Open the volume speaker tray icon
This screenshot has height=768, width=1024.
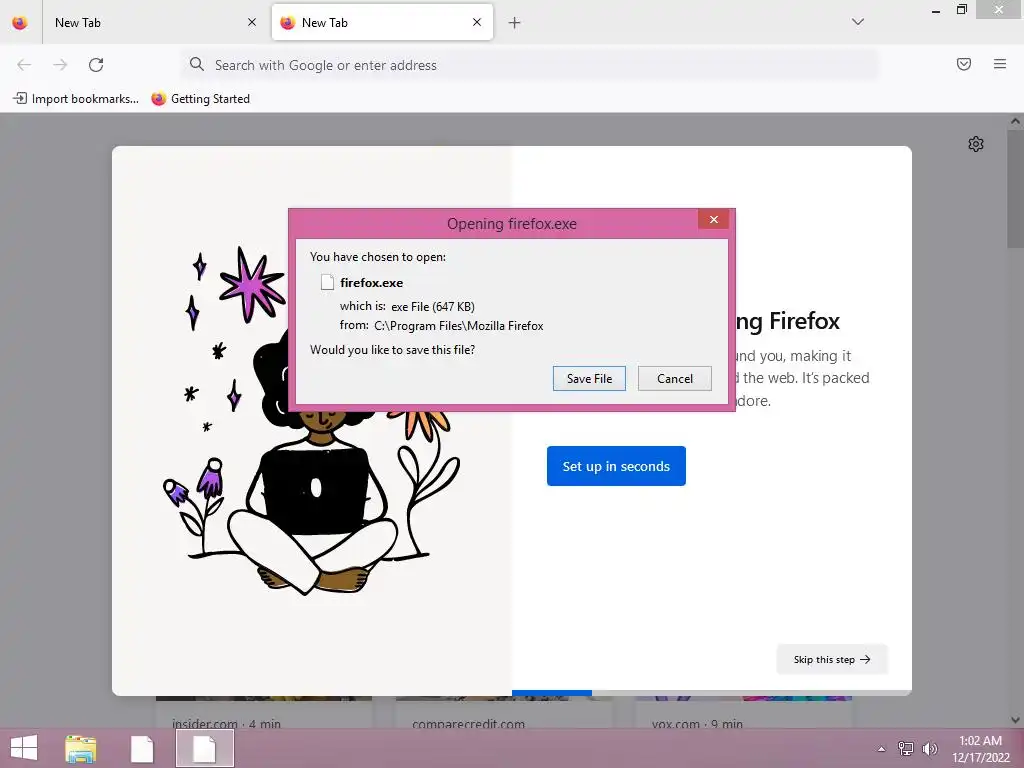[x=929, y=749]
